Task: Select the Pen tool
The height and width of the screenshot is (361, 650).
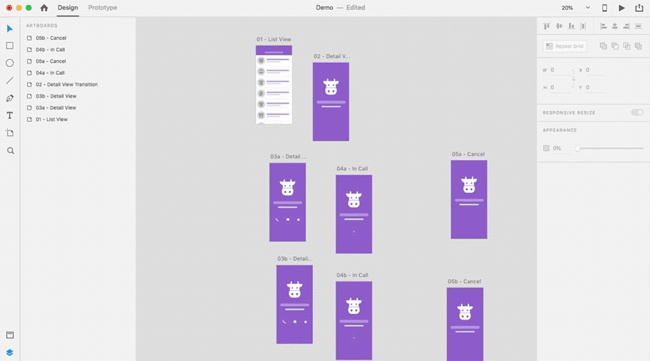Action: point(10,98)
